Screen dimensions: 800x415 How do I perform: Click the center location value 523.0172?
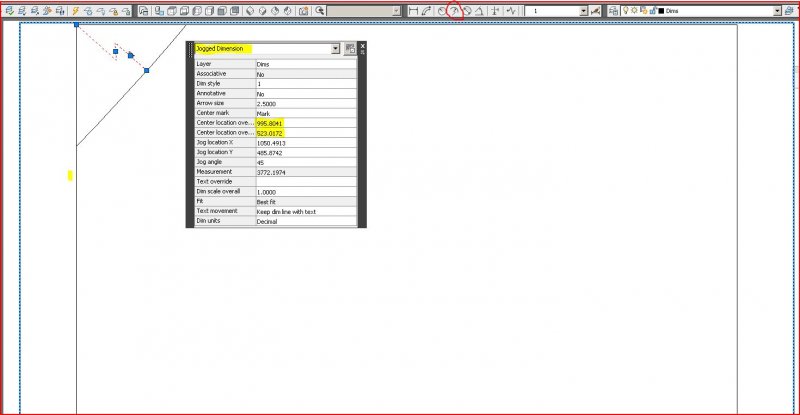tap(306, 133)
